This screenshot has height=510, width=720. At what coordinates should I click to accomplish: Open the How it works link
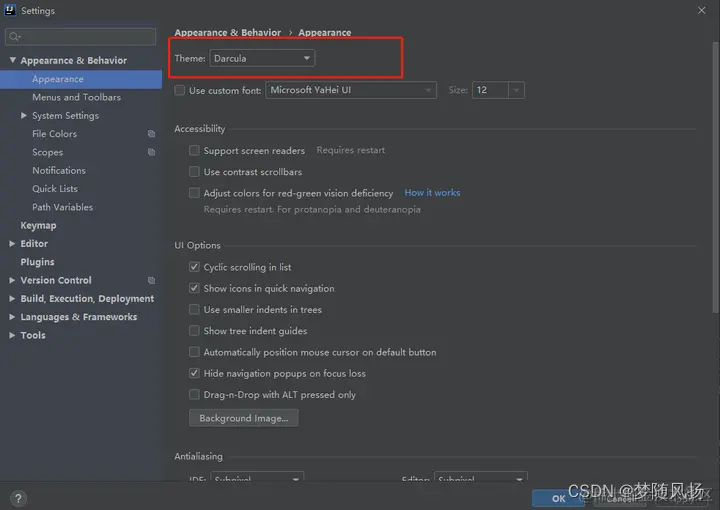(x=432, y=193)
